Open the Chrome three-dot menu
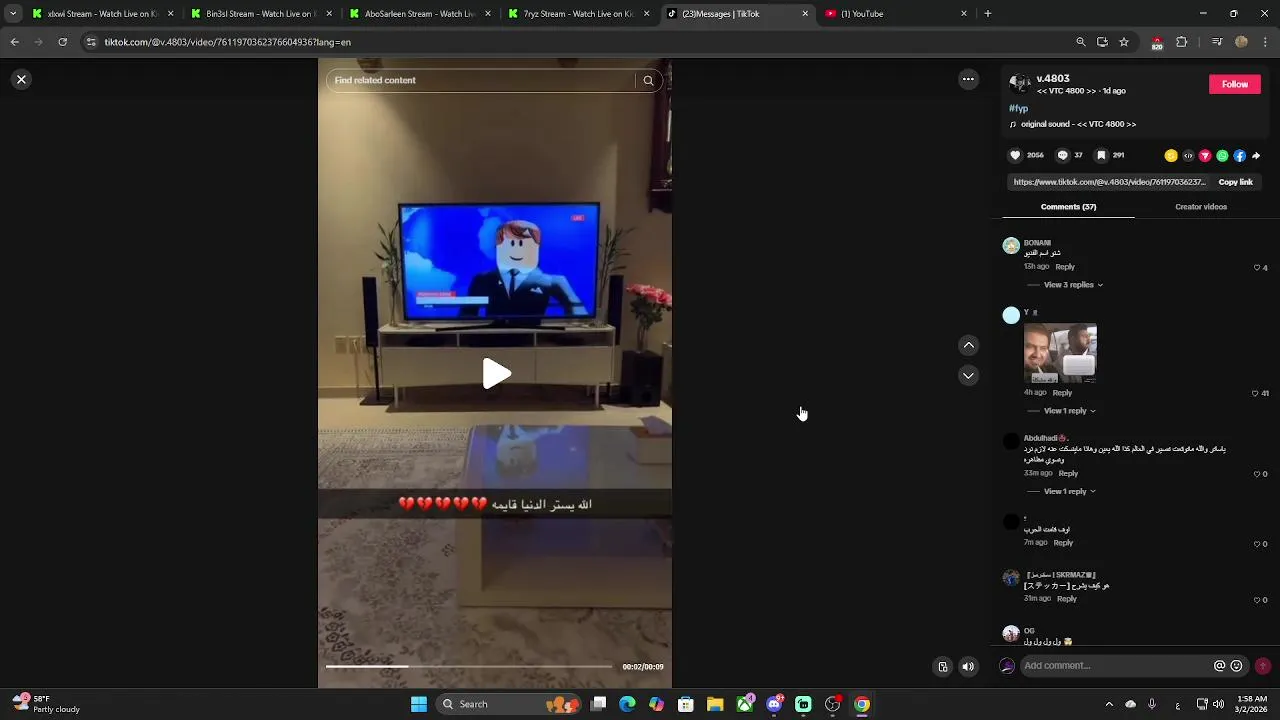The width and height of the screenshot is (1280, 720). coord(1266,42)
